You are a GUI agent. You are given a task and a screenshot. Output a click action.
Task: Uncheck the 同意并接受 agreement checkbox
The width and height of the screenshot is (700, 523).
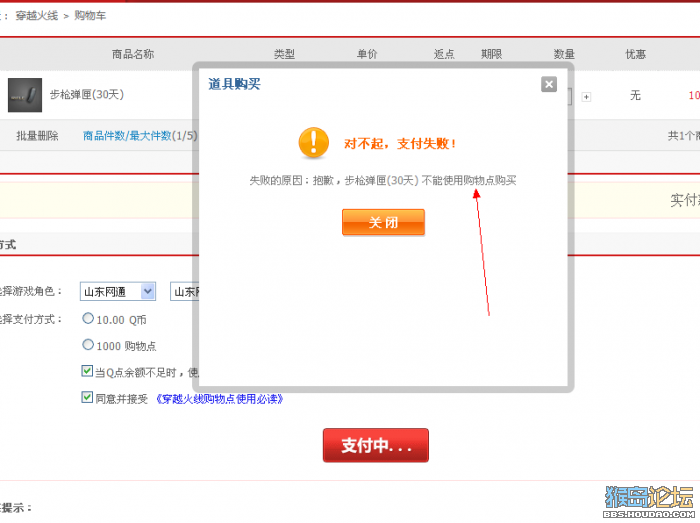click(87, 397)
